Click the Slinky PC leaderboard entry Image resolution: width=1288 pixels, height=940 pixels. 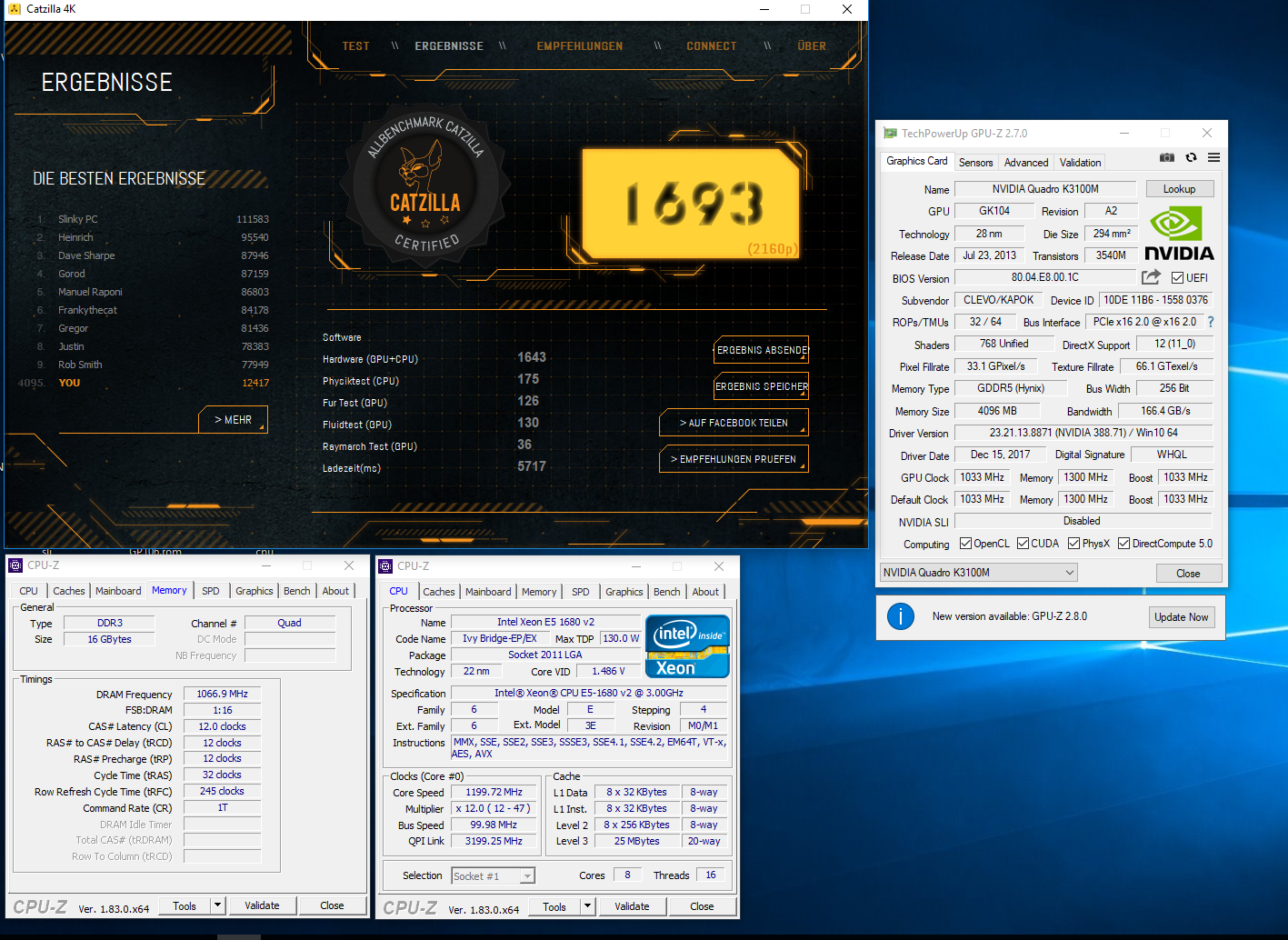tap(153, 219)
